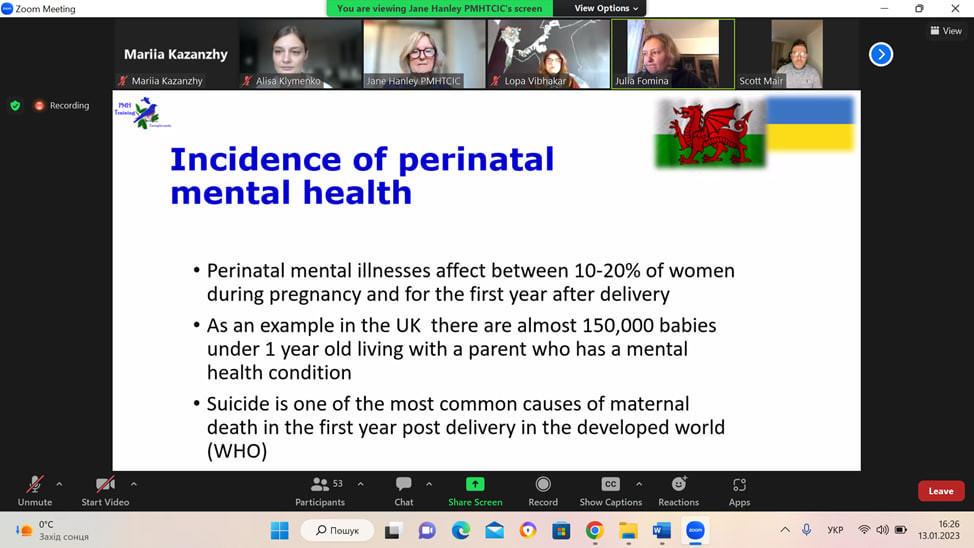Open Windows Start menu
Image resolution: width=974 pixels, height=548 pixels.
click(279, 530)
